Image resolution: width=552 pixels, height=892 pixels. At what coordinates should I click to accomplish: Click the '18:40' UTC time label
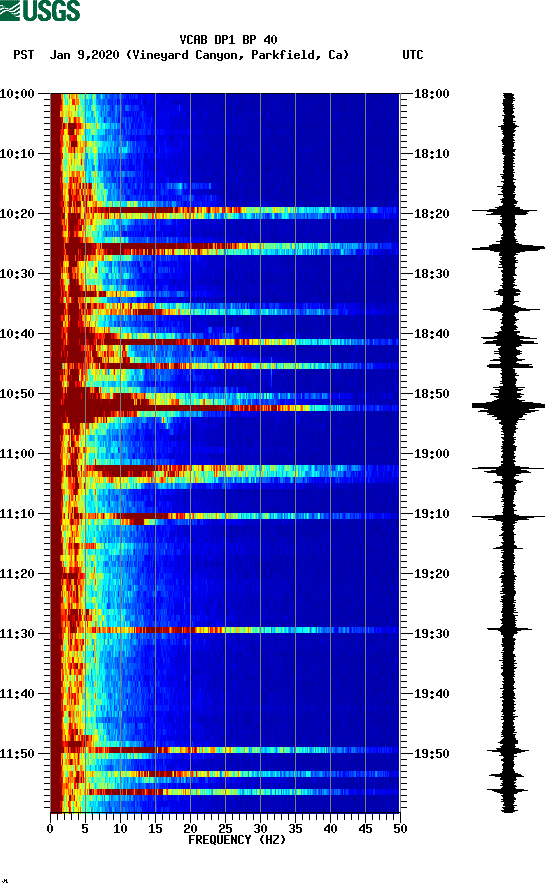click(431, 334)
